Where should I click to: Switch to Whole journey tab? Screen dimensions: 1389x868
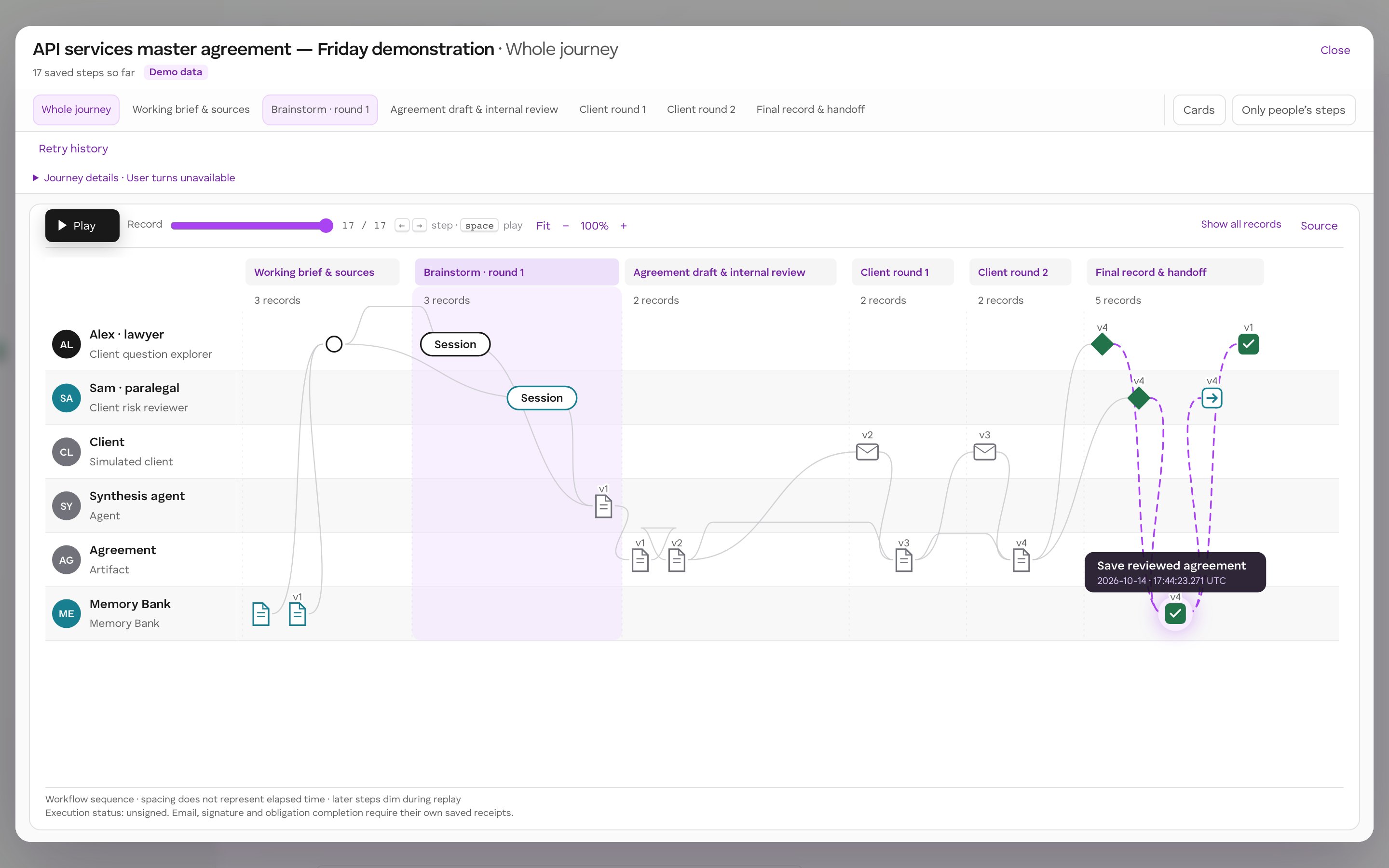point(76,109)
